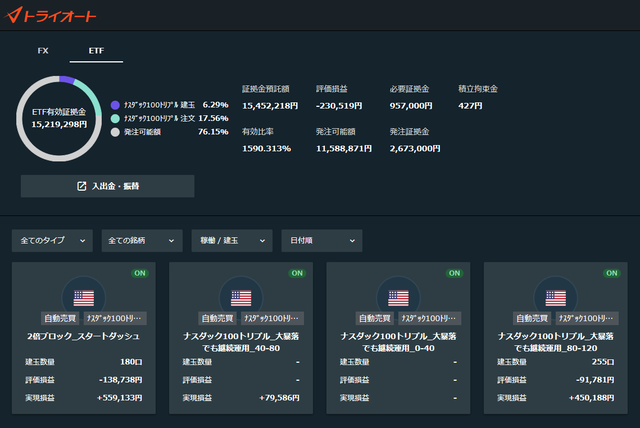Click the ETF有効証拠金 donut chart

click(x=59, y=118)
